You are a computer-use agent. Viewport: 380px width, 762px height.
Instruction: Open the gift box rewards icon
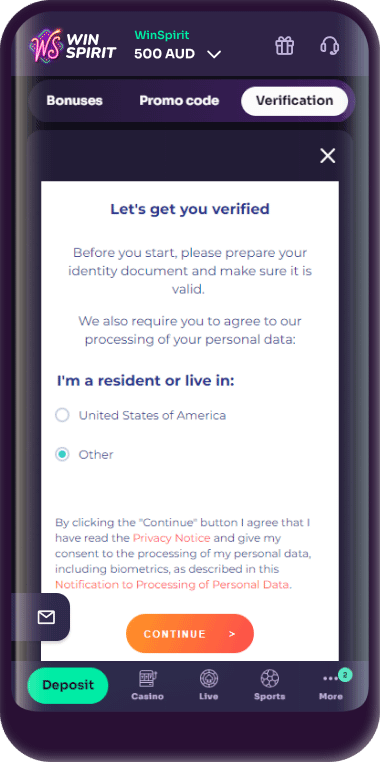285,46
